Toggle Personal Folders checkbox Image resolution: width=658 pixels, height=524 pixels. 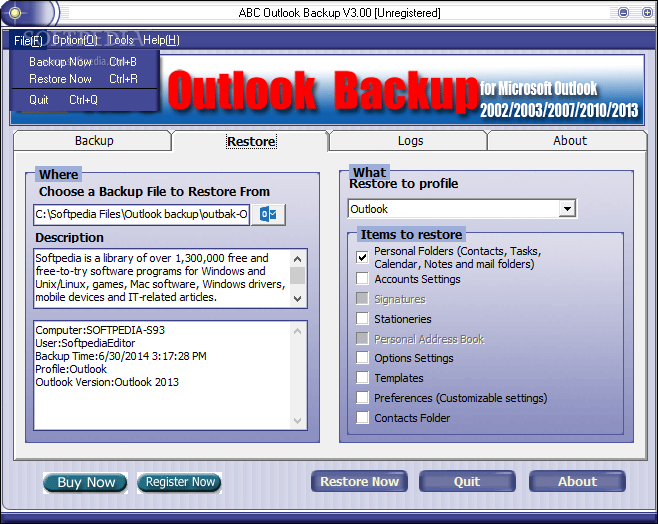(x=362, y=257)
